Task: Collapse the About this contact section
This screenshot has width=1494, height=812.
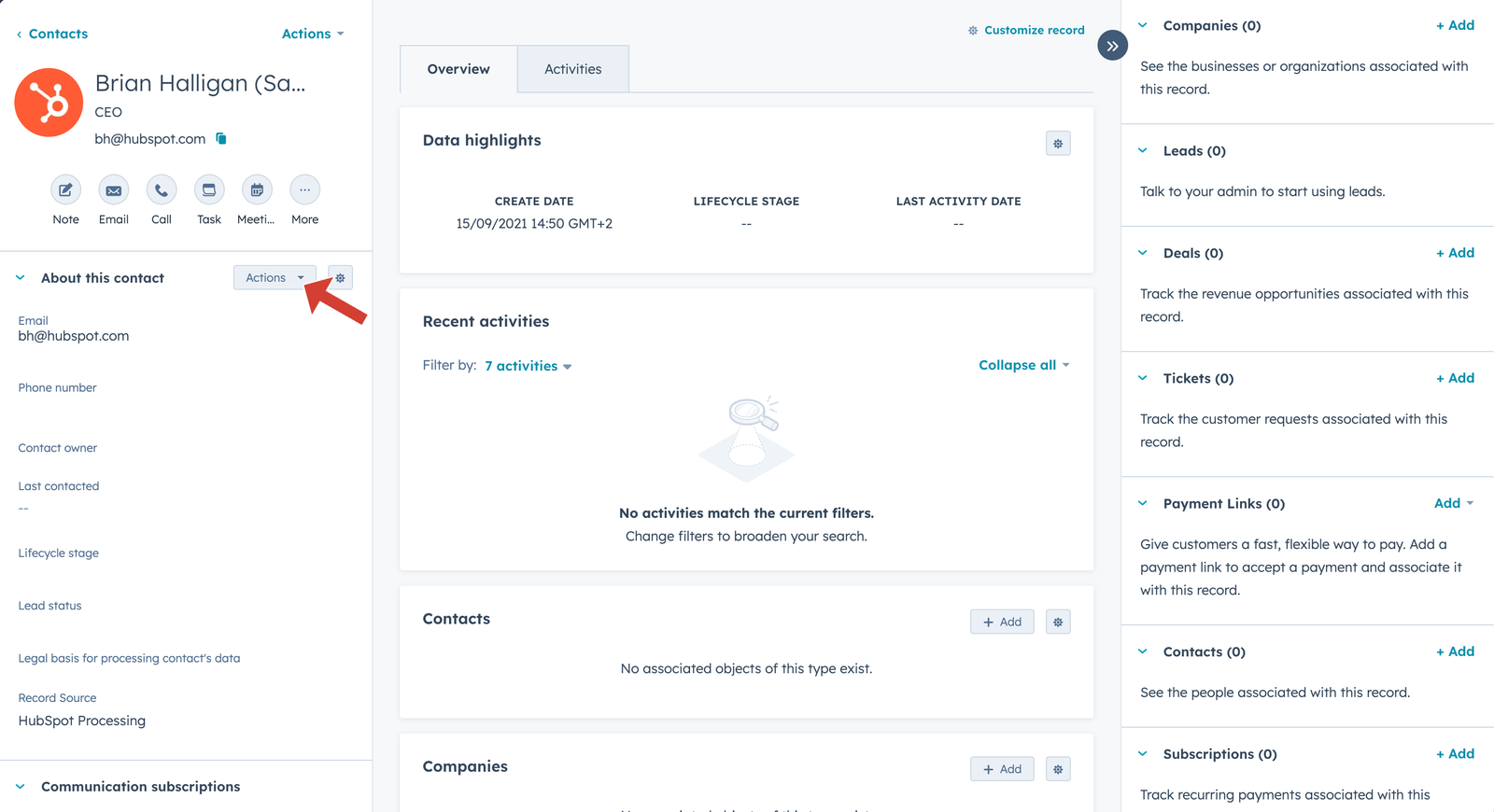Action: pyautogui.click(x=21, y=278)
